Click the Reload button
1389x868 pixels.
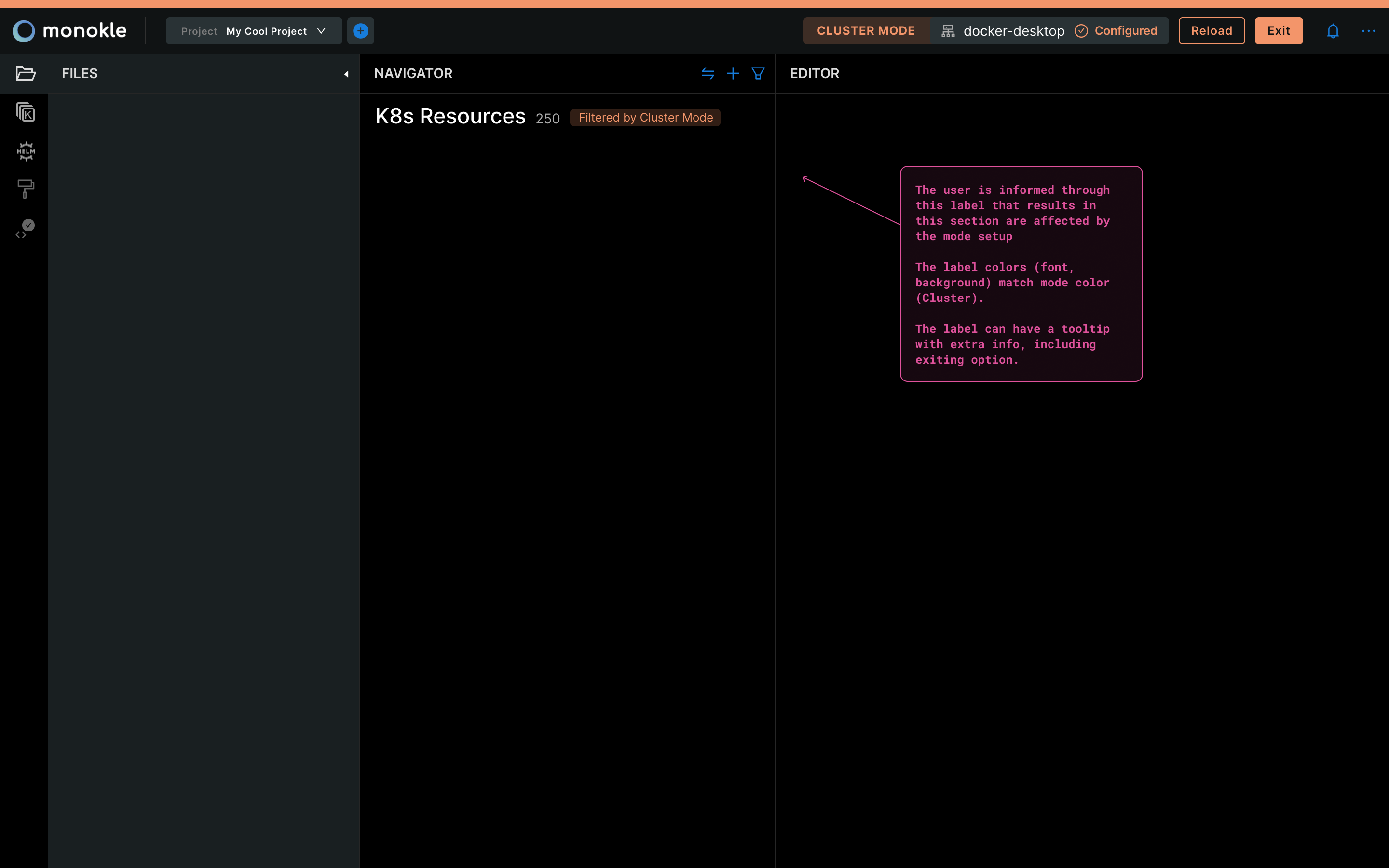pyautogui.click(x=1211, y=30)
